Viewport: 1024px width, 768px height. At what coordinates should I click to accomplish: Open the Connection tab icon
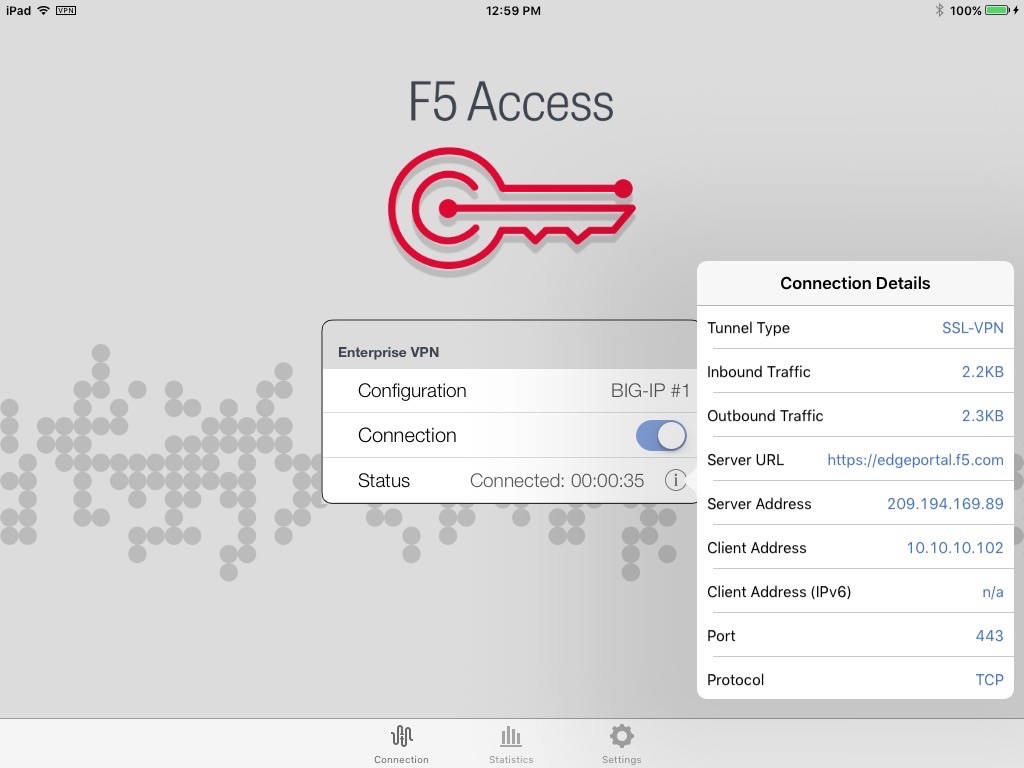(x=402, y=736)
